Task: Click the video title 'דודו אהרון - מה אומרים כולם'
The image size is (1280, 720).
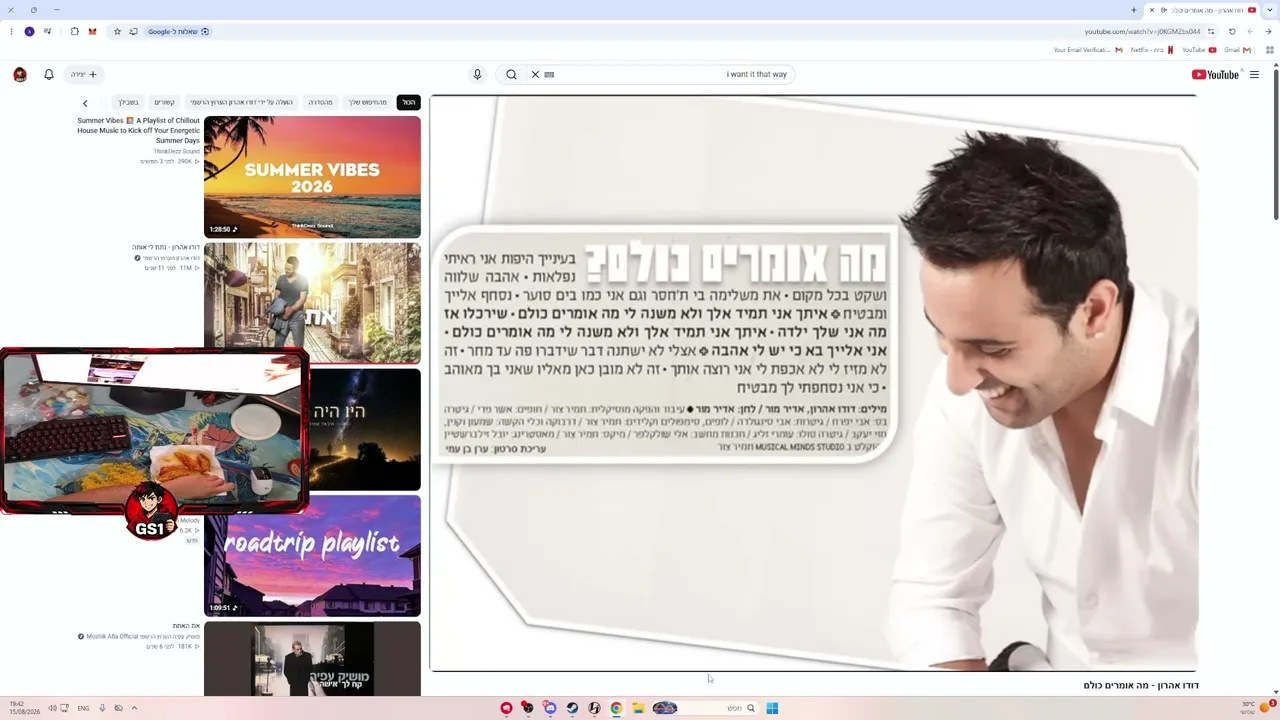Action: click(x=1141, y=685)
